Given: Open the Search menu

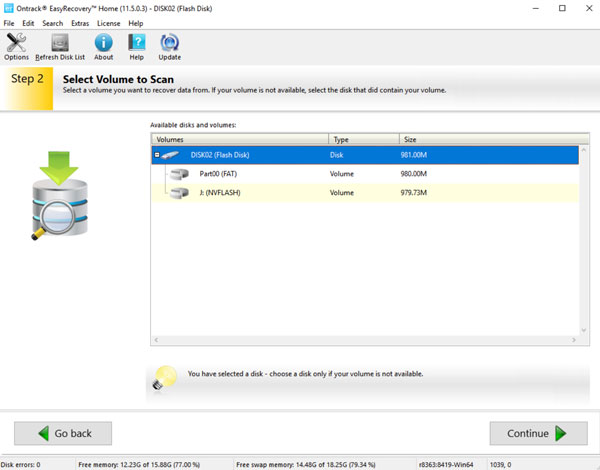Looking at the screenshot, I should pyautogui.click(x=52, y=23).
